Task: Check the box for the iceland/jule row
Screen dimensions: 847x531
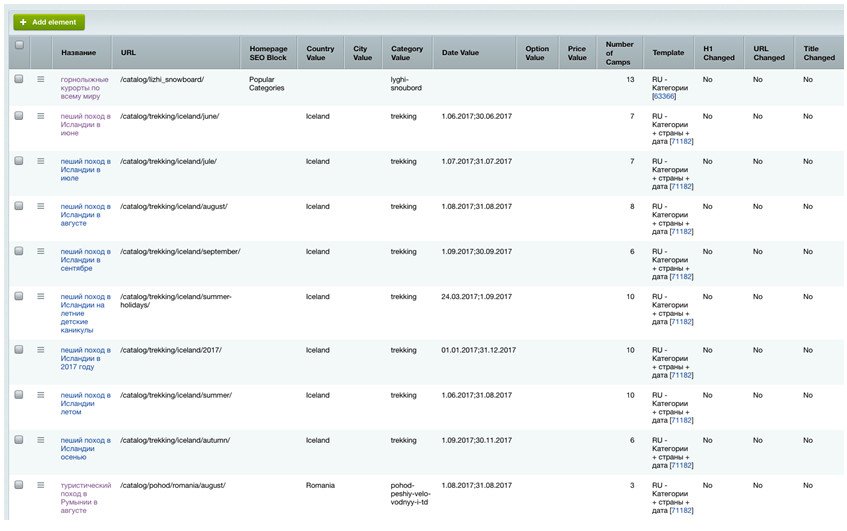Action: point(19,161)
